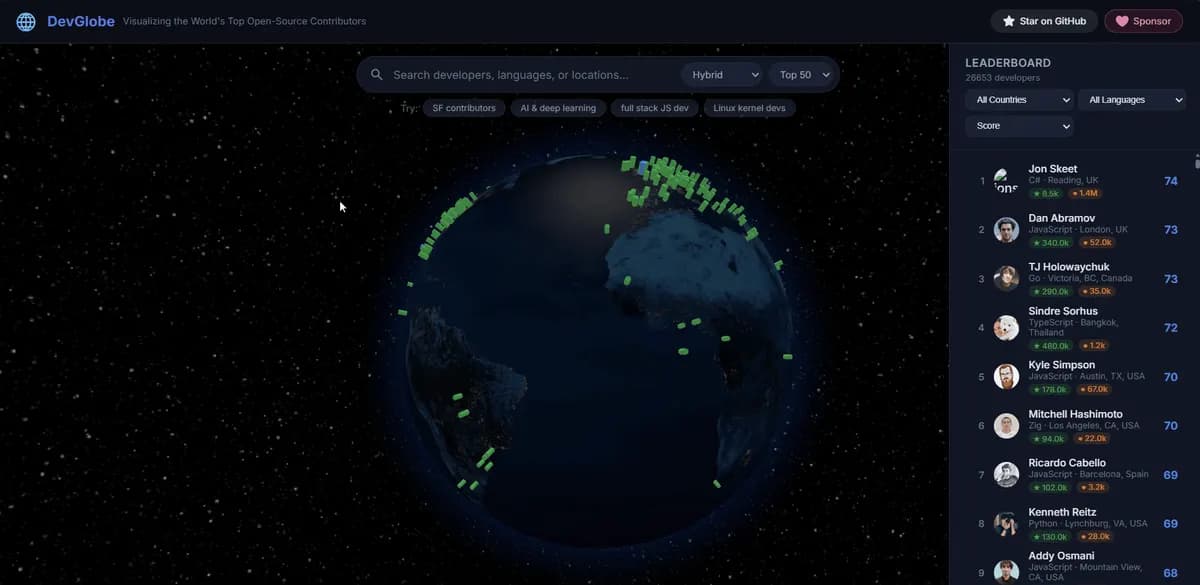The height and width of the screenshot is (585, 1200).
Task: Click Kenneth Reitz's 28.0k followers badge
Action: [x=1094, y=536]
